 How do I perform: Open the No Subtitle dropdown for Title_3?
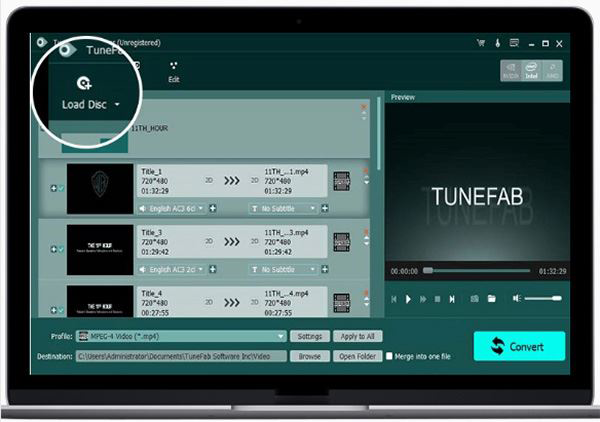tap(283, 270)
